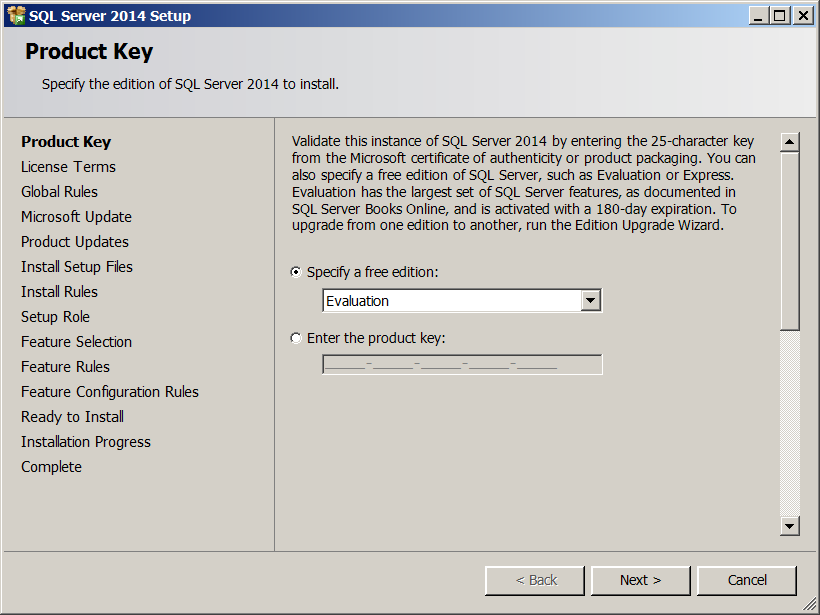Select the 'Specify a free edition' radio button
Screen dimensions: 820x615
click(x=296, y=272)
